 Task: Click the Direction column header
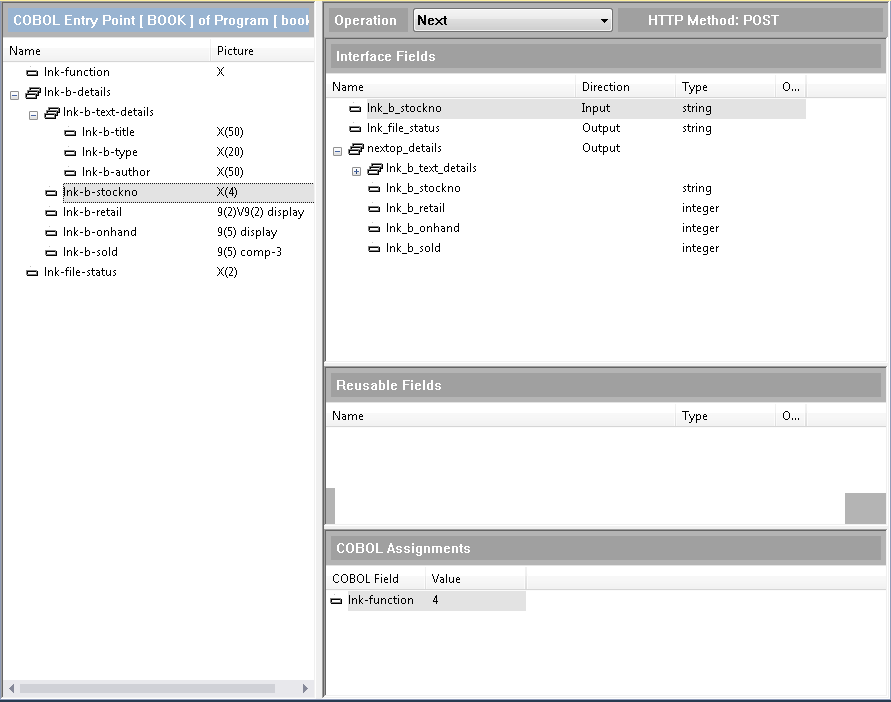(x=605, y=87)
